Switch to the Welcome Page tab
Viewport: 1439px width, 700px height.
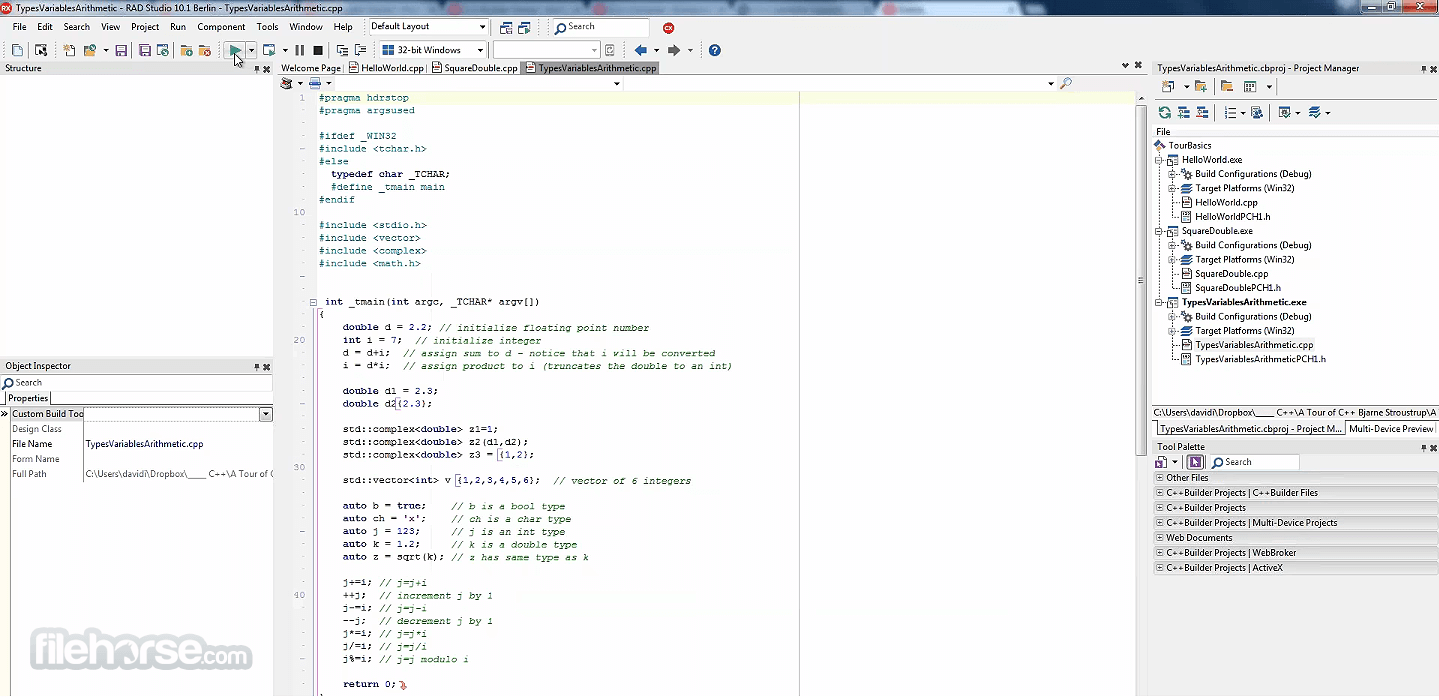pos(311,68)
